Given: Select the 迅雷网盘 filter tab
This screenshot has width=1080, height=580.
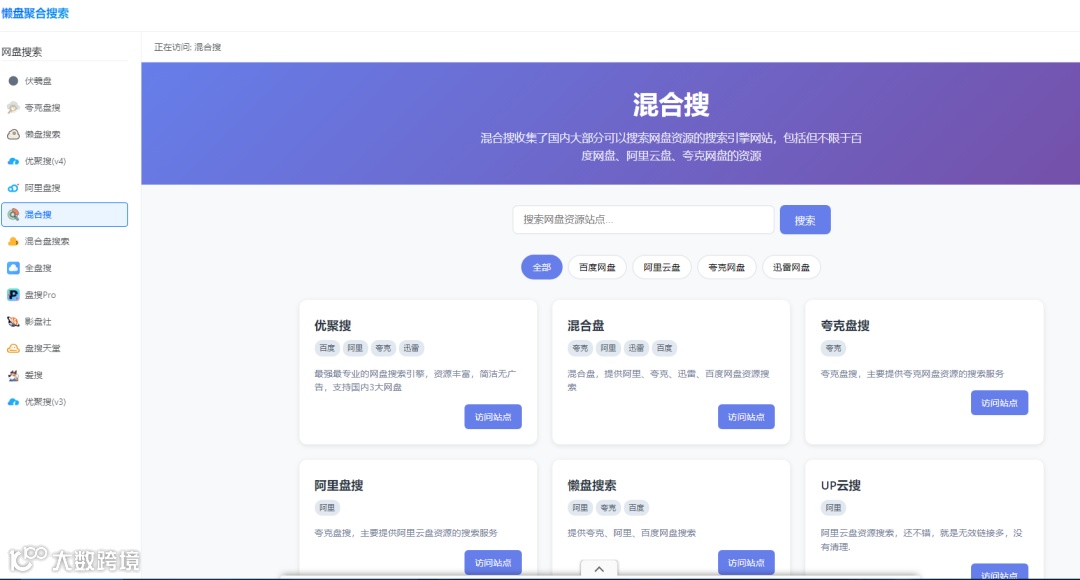Looking at the screenshot, I should coord(791,267).
